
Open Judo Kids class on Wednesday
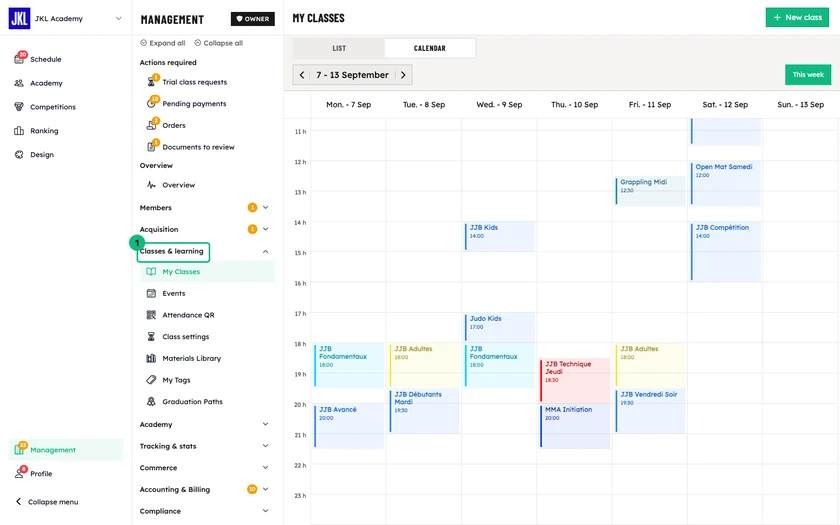click(x=499, y=327)
